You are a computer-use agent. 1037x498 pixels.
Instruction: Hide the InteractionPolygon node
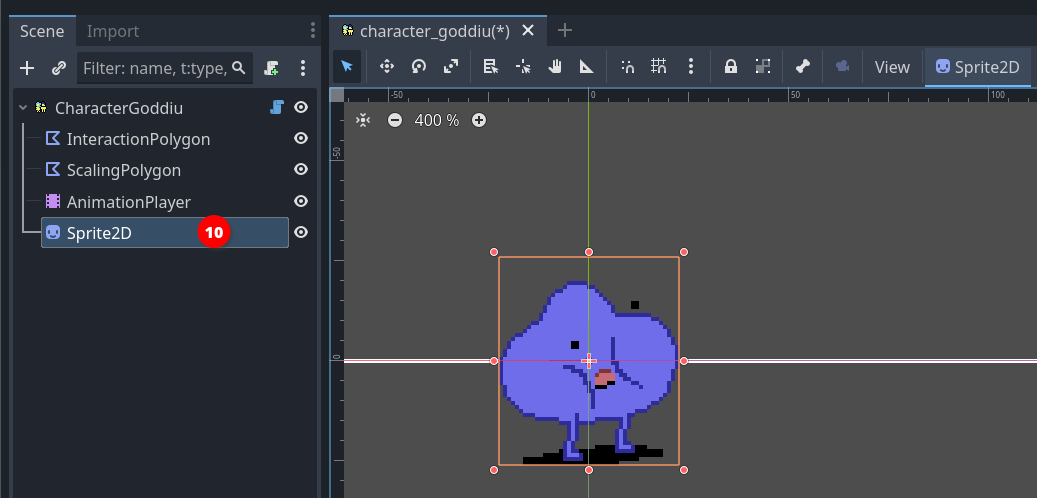point(301,138)
